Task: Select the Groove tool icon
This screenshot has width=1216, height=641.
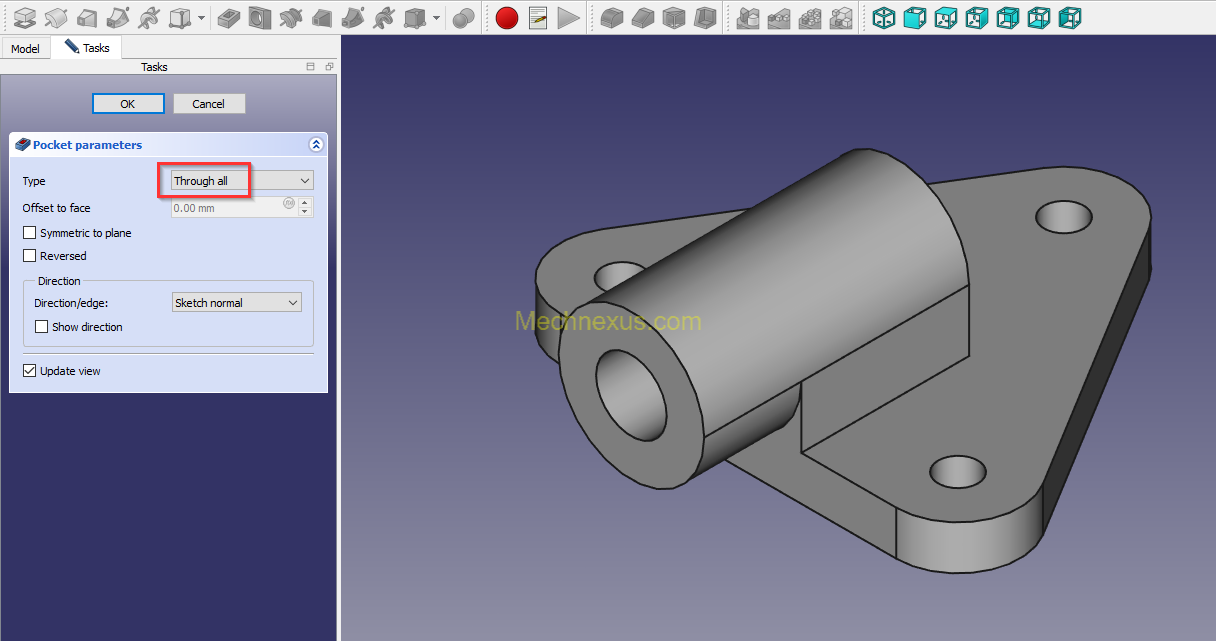Action: pos(291,17)
